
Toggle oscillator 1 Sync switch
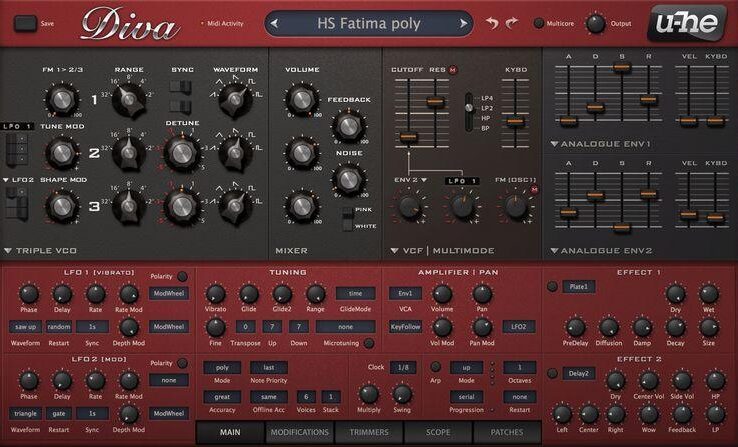[x=181, y=88]
